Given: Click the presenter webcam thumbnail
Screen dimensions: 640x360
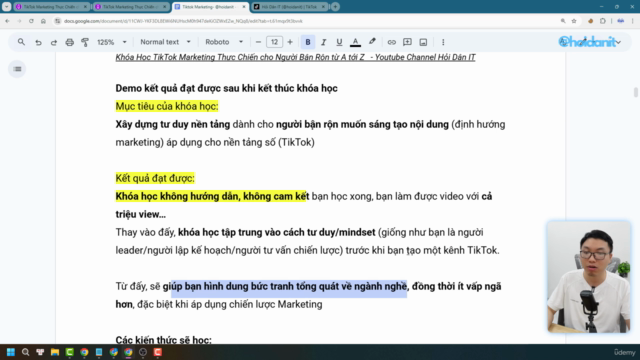Looking at the screenshot, I should coord(589,277).
